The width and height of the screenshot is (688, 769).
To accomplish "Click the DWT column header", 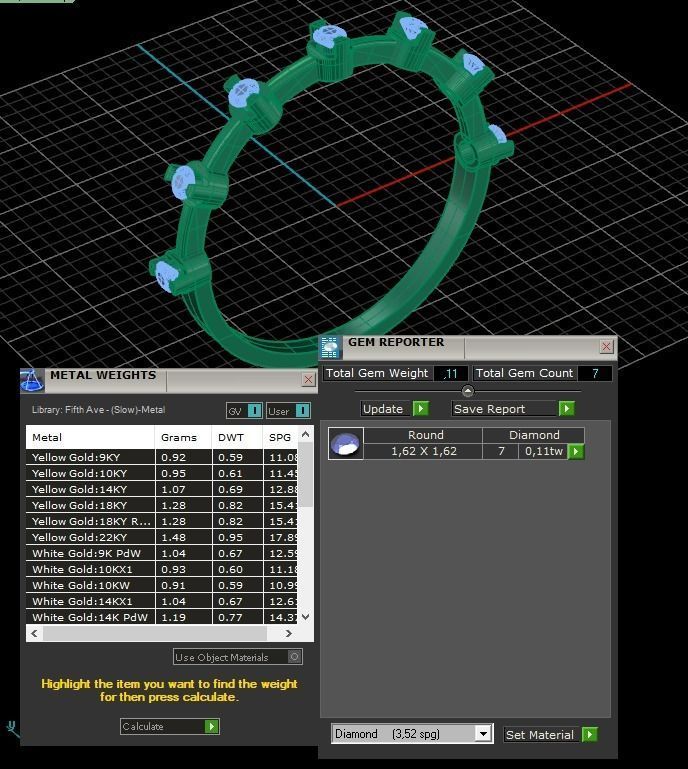I will (237, 437).
